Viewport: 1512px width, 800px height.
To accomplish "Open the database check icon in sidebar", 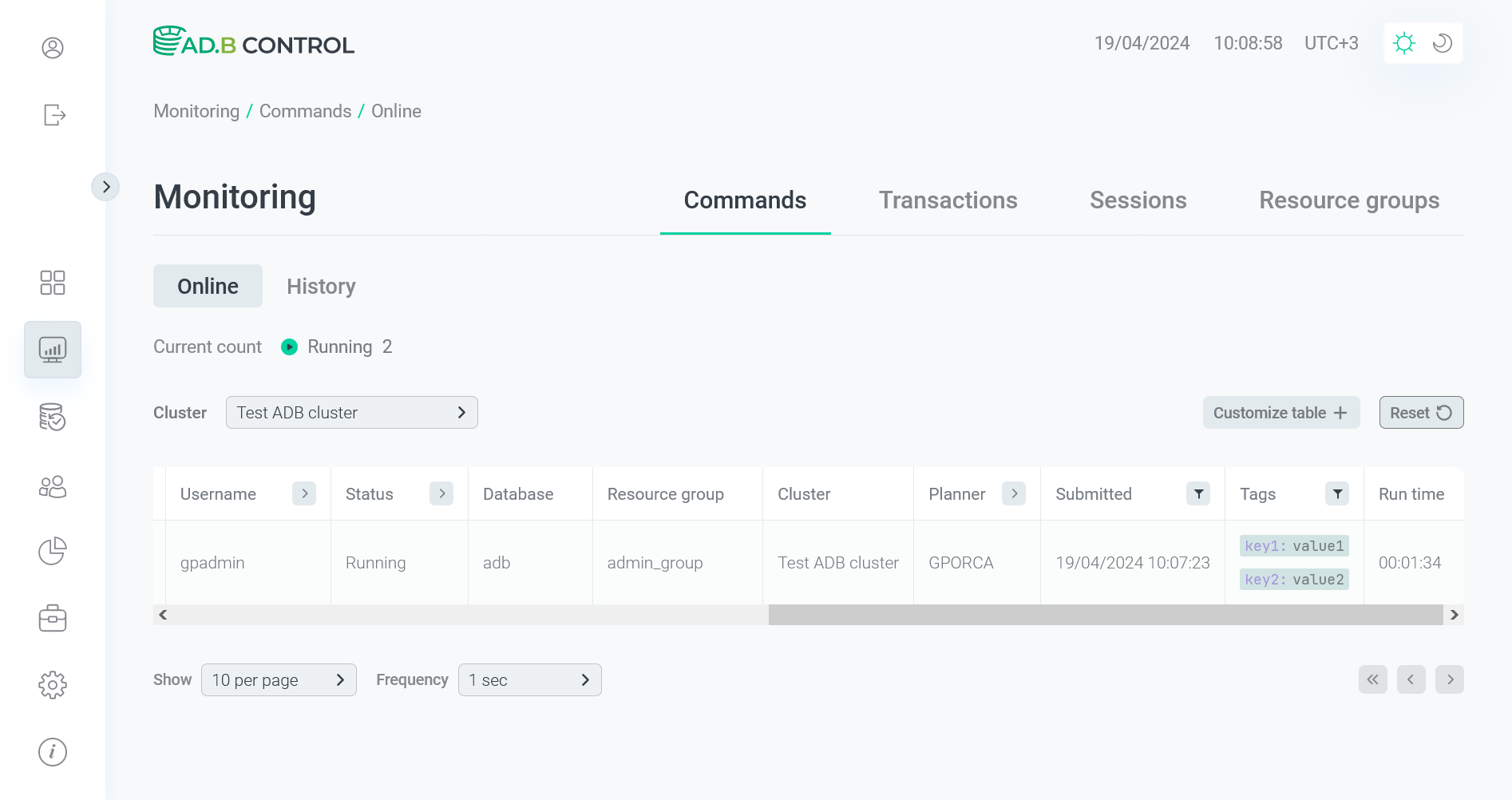I will pos(53,417).
